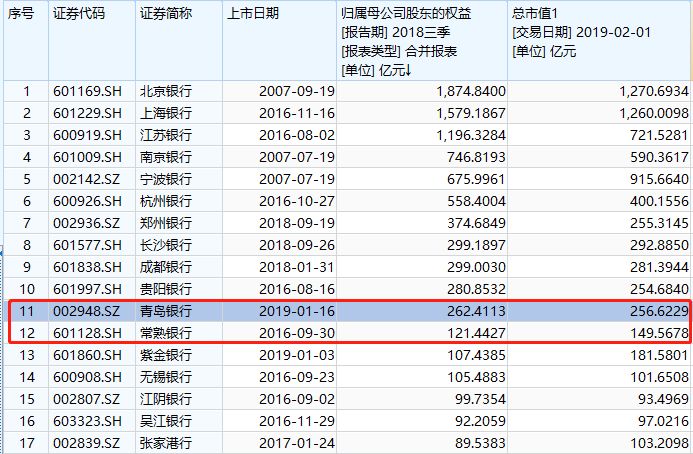Select 张家港行 name cell
This screenshot has width=693, height=454.
pyautogui.click(x=166, y=443)
